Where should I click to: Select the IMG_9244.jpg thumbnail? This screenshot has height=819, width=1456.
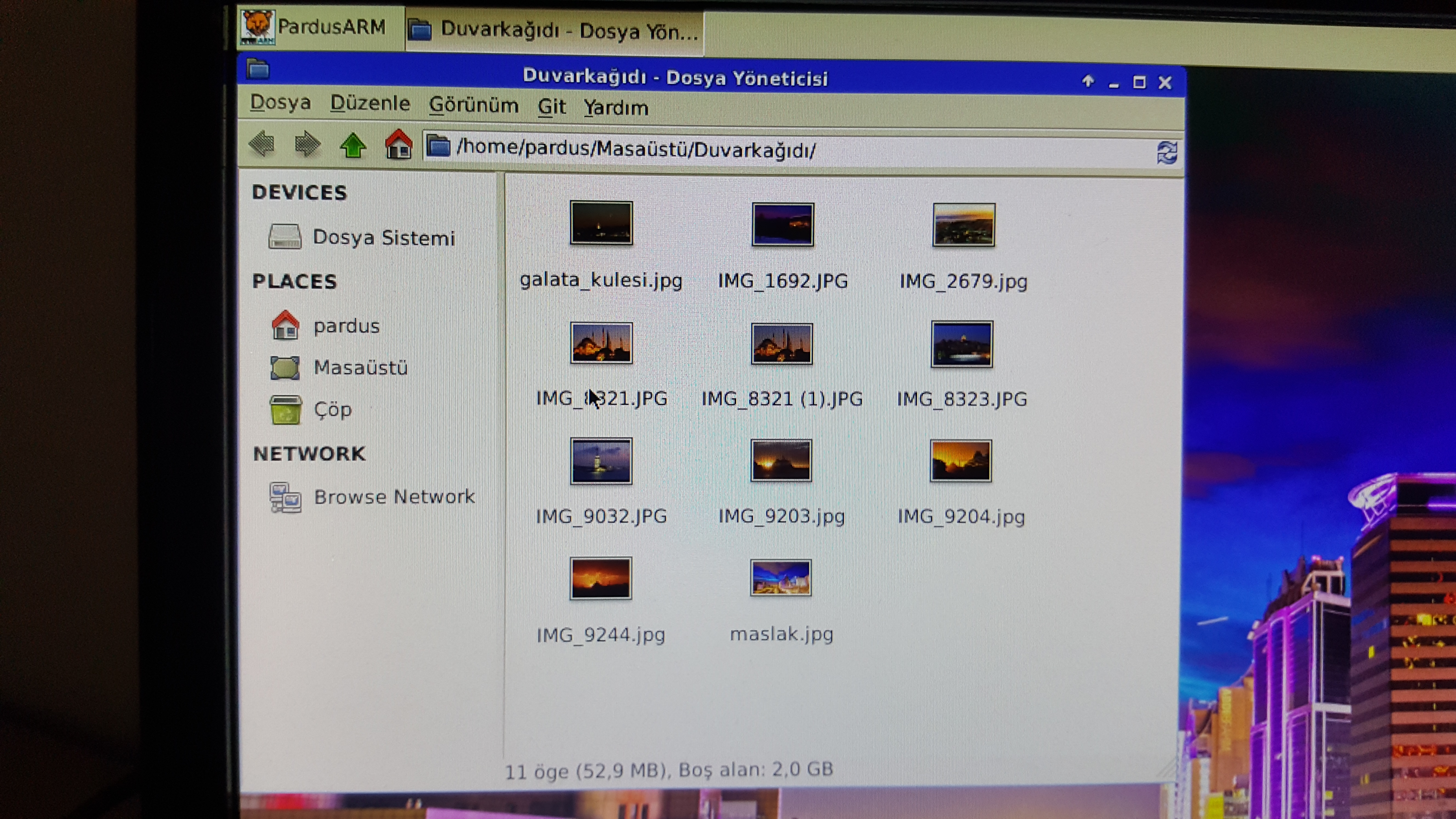[x=600, y=578]
